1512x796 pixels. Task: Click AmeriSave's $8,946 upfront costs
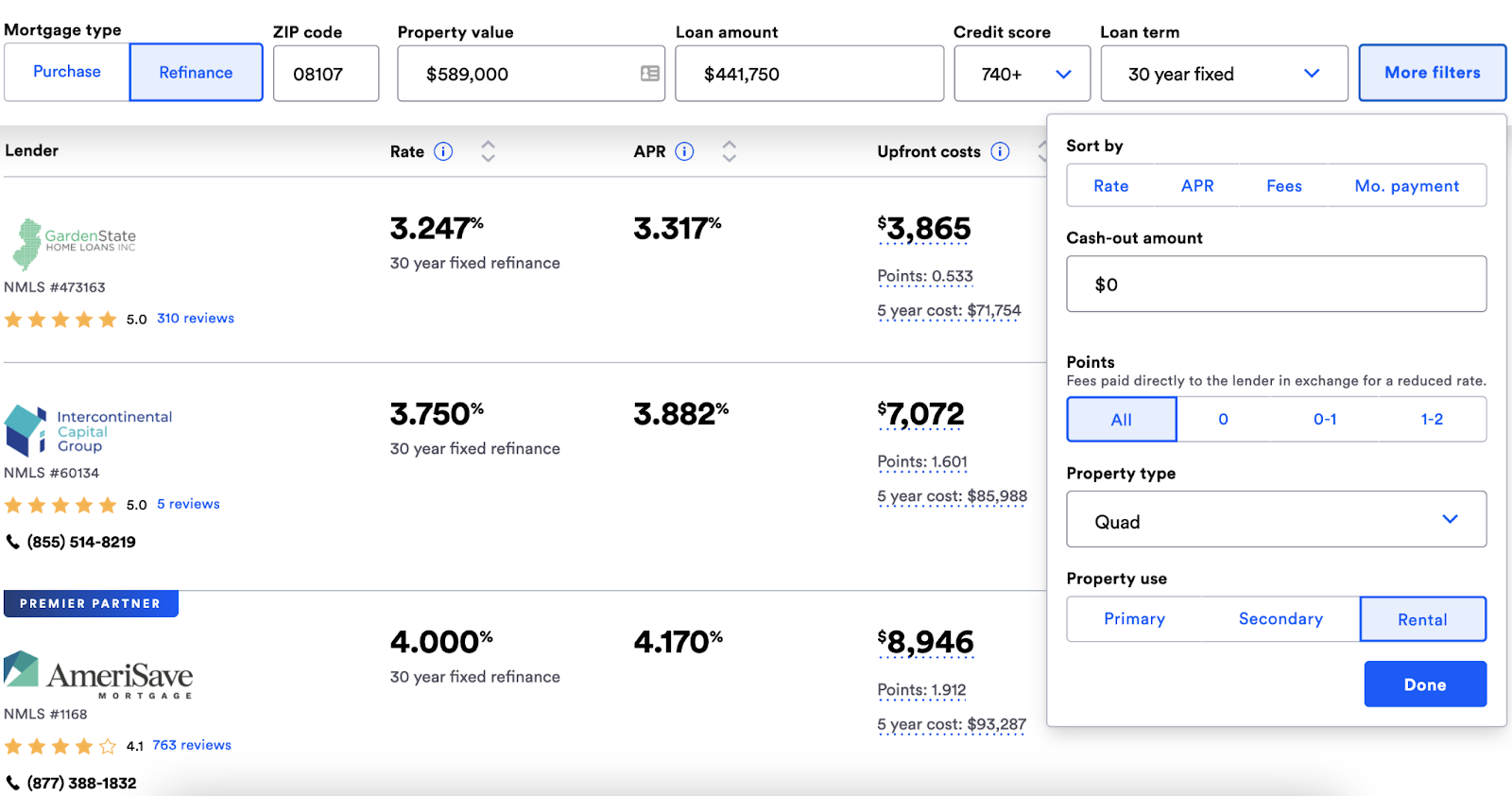926,643
